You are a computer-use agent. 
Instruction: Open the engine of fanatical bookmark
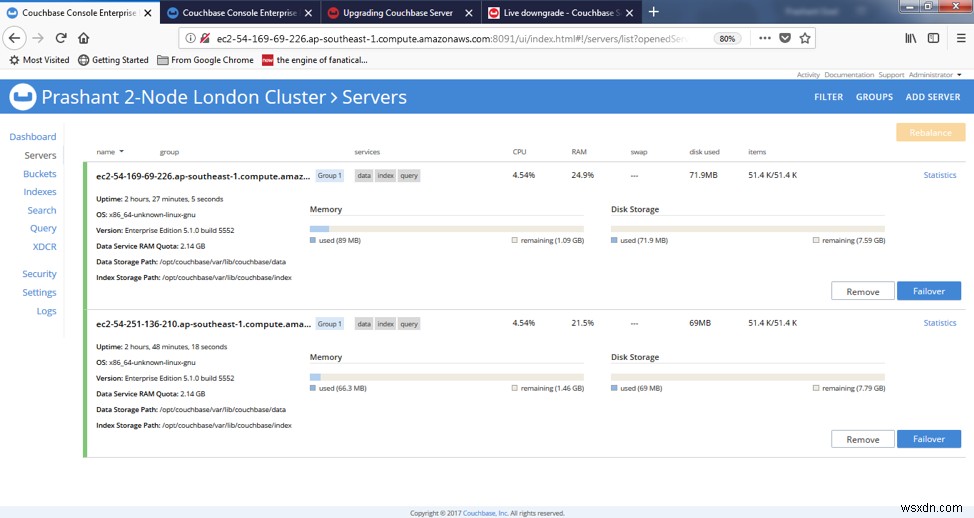coord(315,60)
